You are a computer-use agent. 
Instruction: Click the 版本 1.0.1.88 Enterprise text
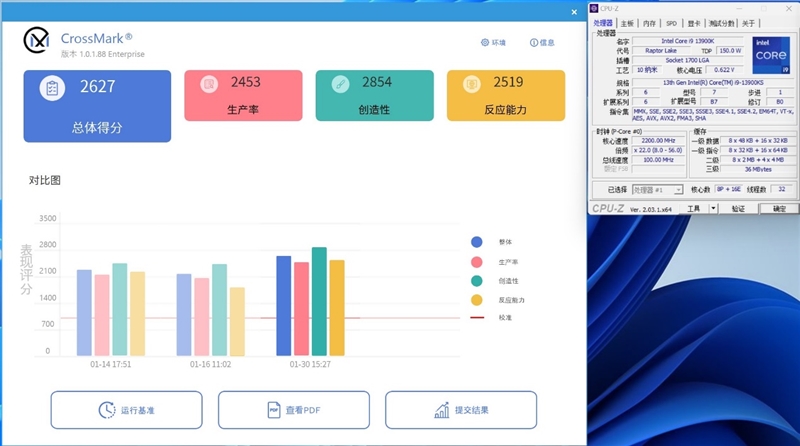tap(103, 54)
